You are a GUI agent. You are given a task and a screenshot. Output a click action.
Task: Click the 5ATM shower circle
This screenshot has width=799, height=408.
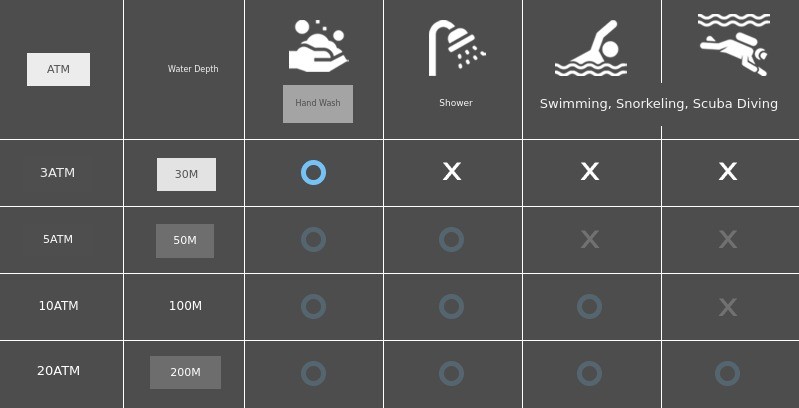(x=451, y=240)
